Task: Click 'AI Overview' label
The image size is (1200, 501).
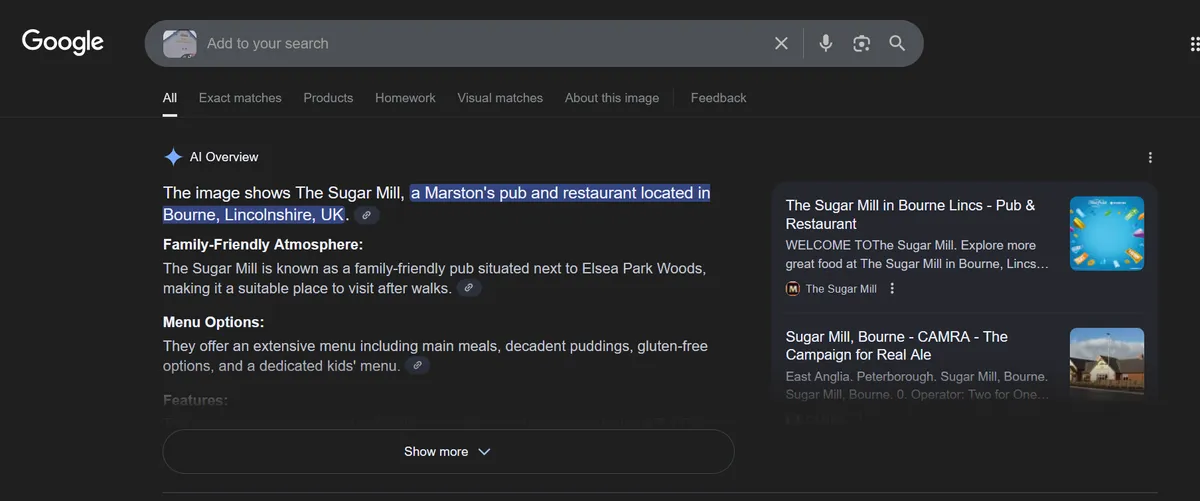Action: click(224, 157)
